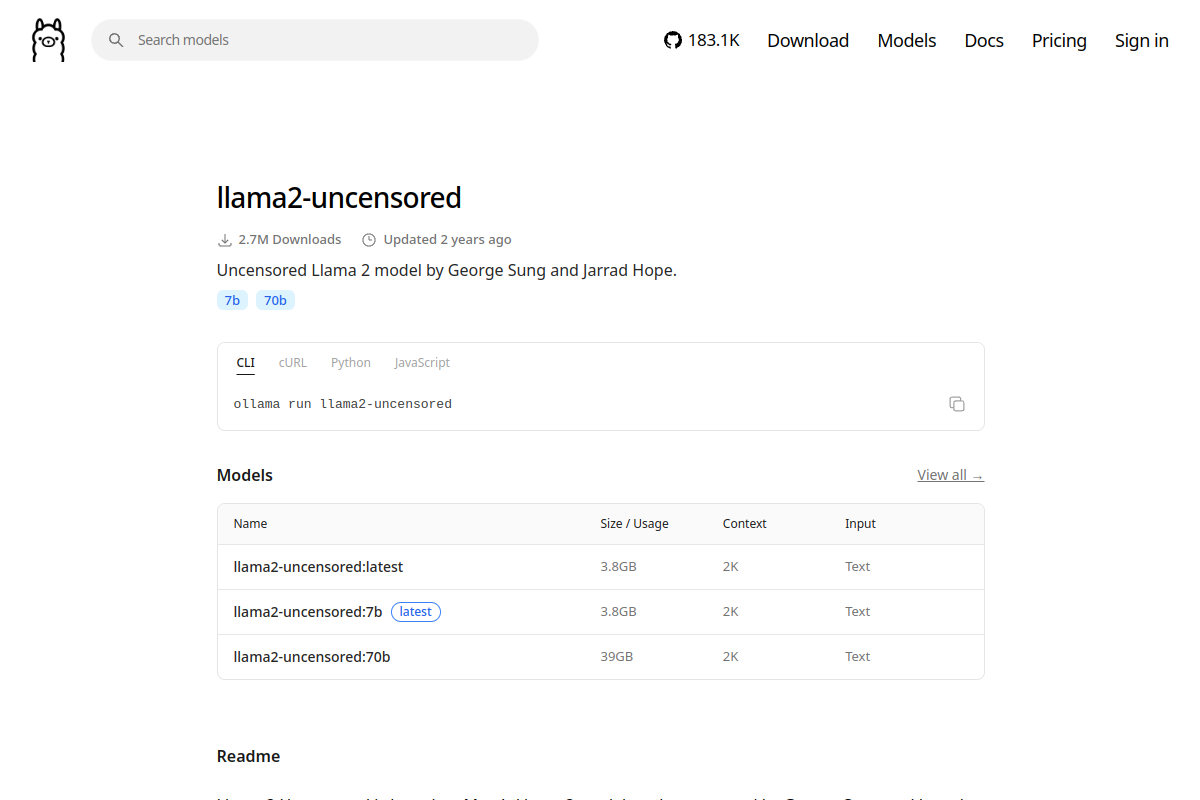
Task: Click the download arrow icon beside 2.7M
Action: coord(225,240)
